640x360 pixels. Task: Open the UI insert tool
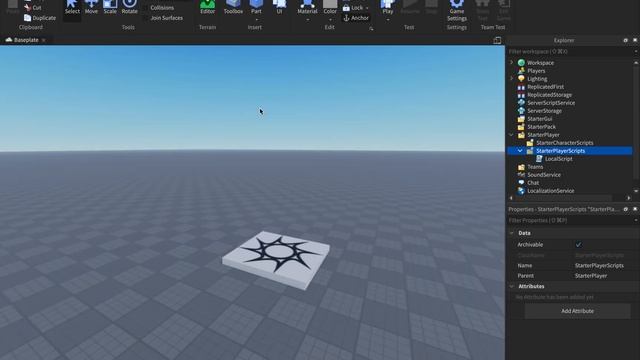click(x=279, y=8)
